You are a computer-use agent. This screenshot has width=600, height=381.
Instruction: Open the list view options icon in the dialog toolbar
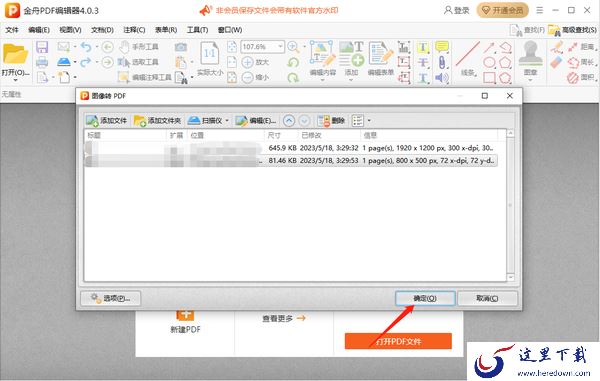pos(358,120)
